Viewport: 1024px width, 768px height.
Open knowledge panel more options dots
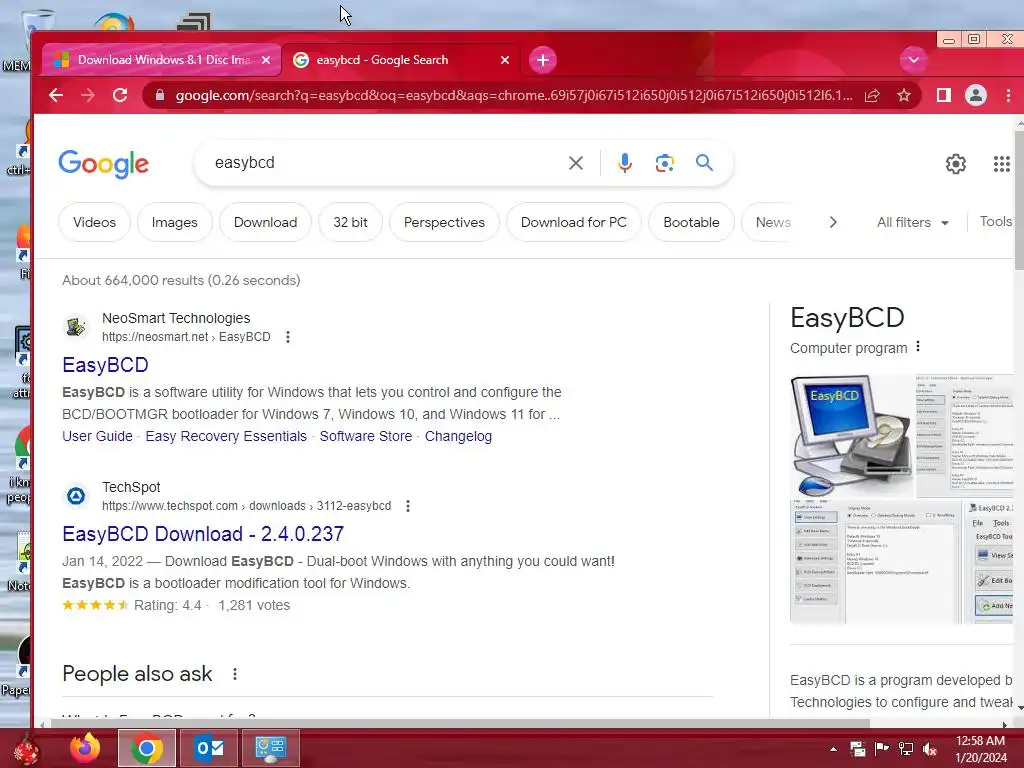918,347
